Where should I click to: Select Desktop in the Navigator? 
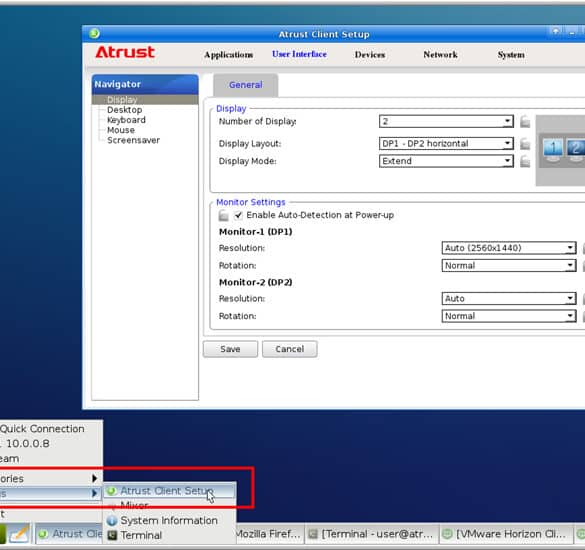125,110
